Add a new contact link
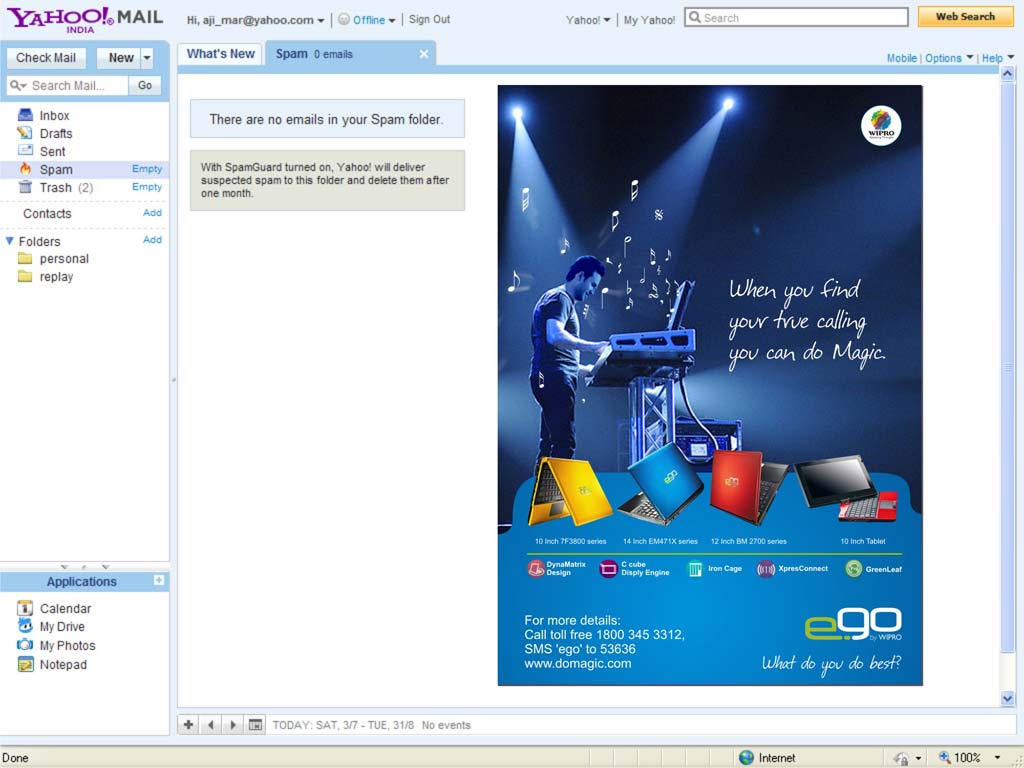The height and width of the screenshot is (768, 1024). point(152,213)
